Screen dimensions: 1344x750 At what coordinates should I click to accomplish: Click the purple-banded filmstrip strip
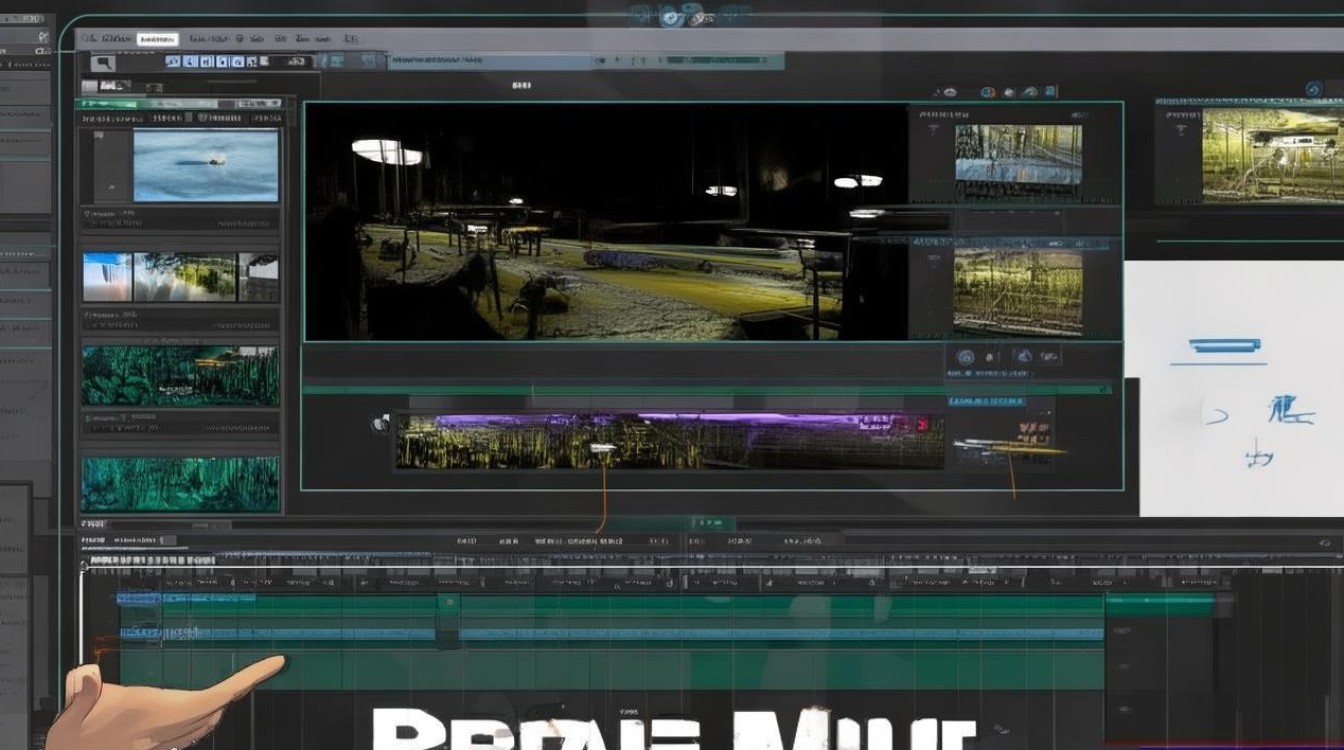coord(670,441)
